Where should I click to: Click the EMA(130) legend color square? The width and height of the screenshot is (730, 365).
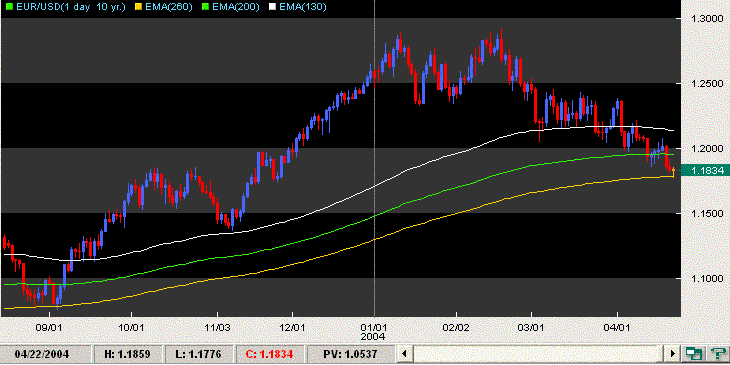[x=271, y=7]
